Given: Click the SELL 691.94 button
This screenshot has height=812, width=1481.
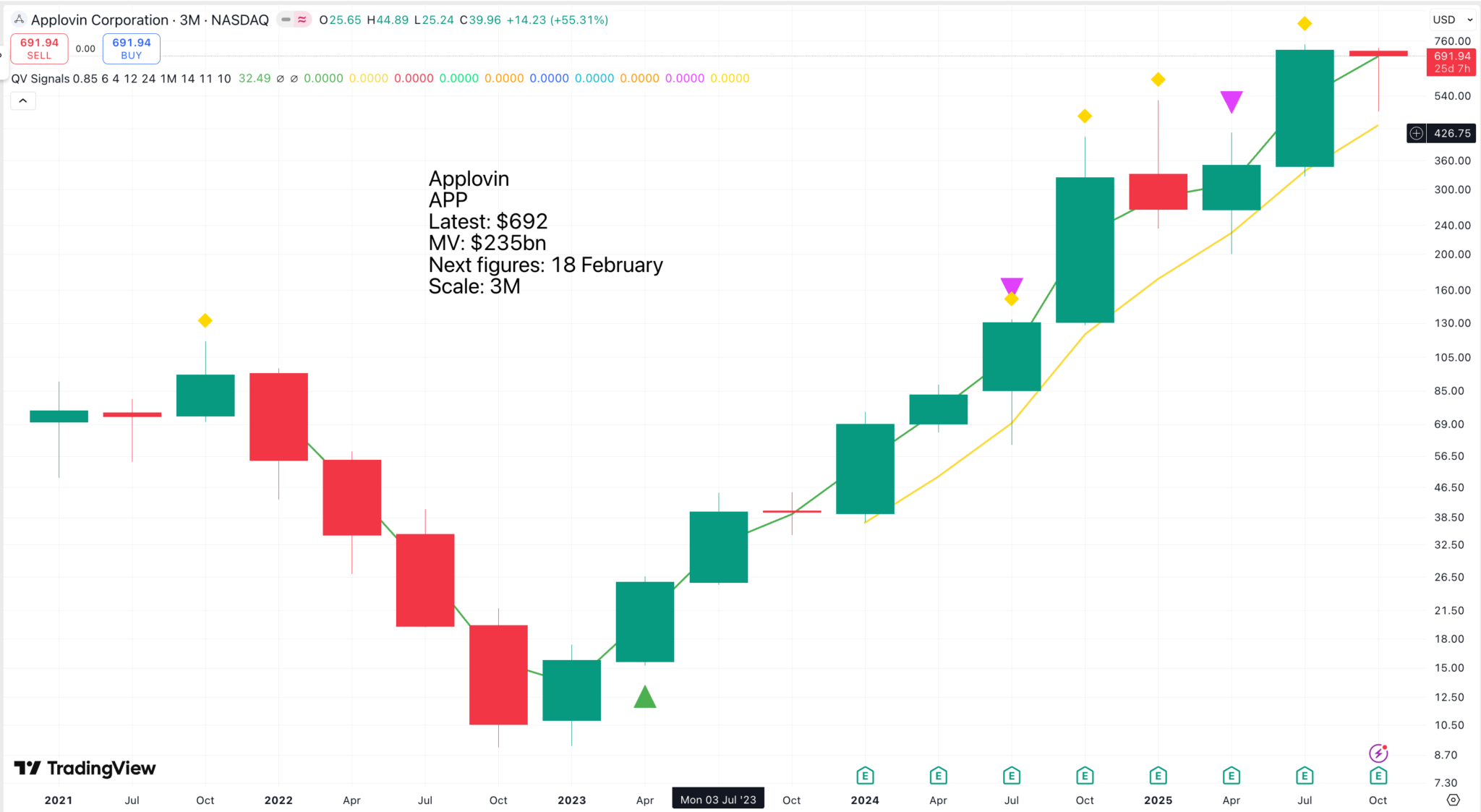Looking at the screenshot, I should click(39, 48).
